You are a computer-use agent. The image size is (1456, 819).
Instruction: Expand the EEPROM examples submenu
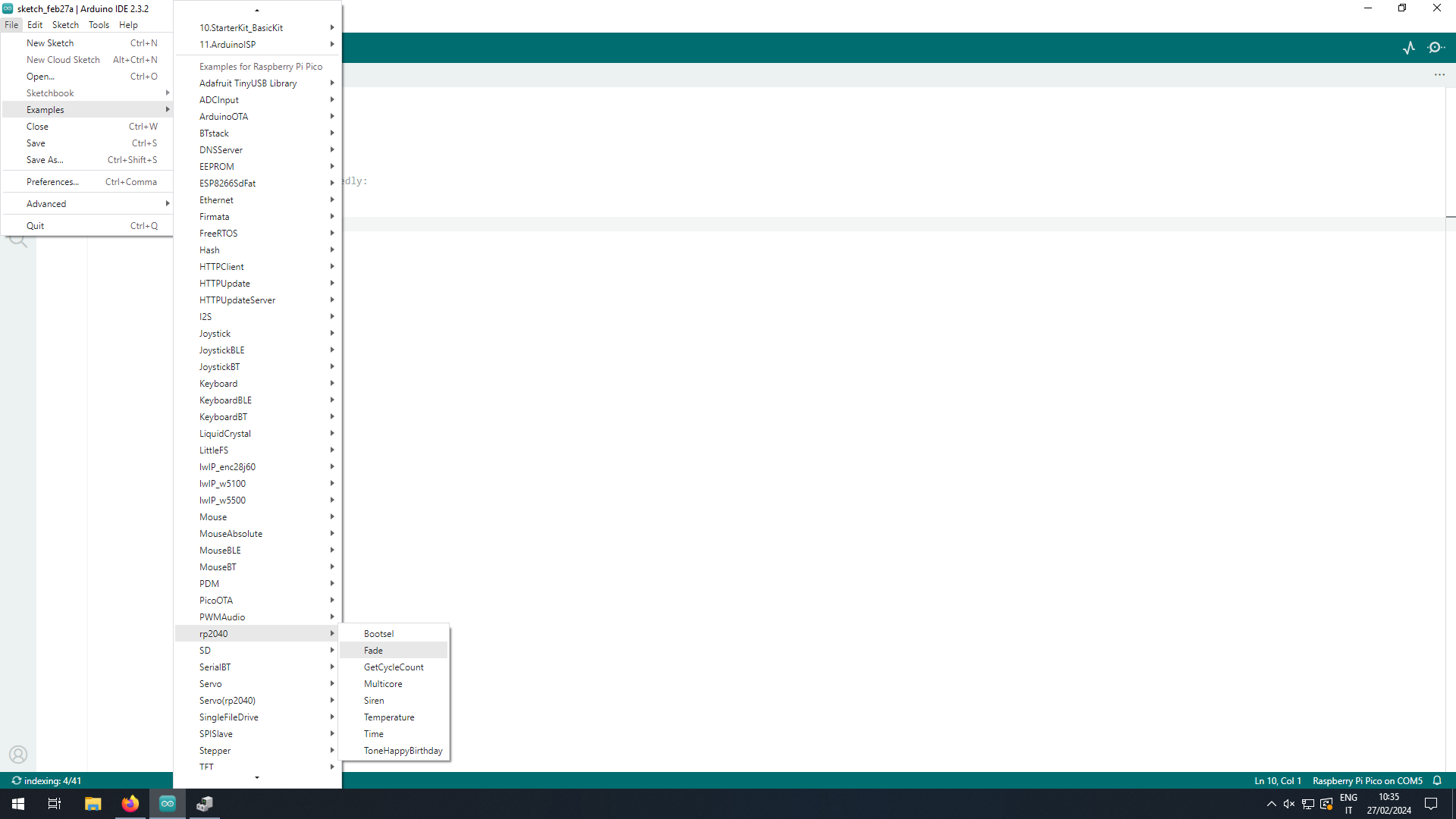pos(258,167)
